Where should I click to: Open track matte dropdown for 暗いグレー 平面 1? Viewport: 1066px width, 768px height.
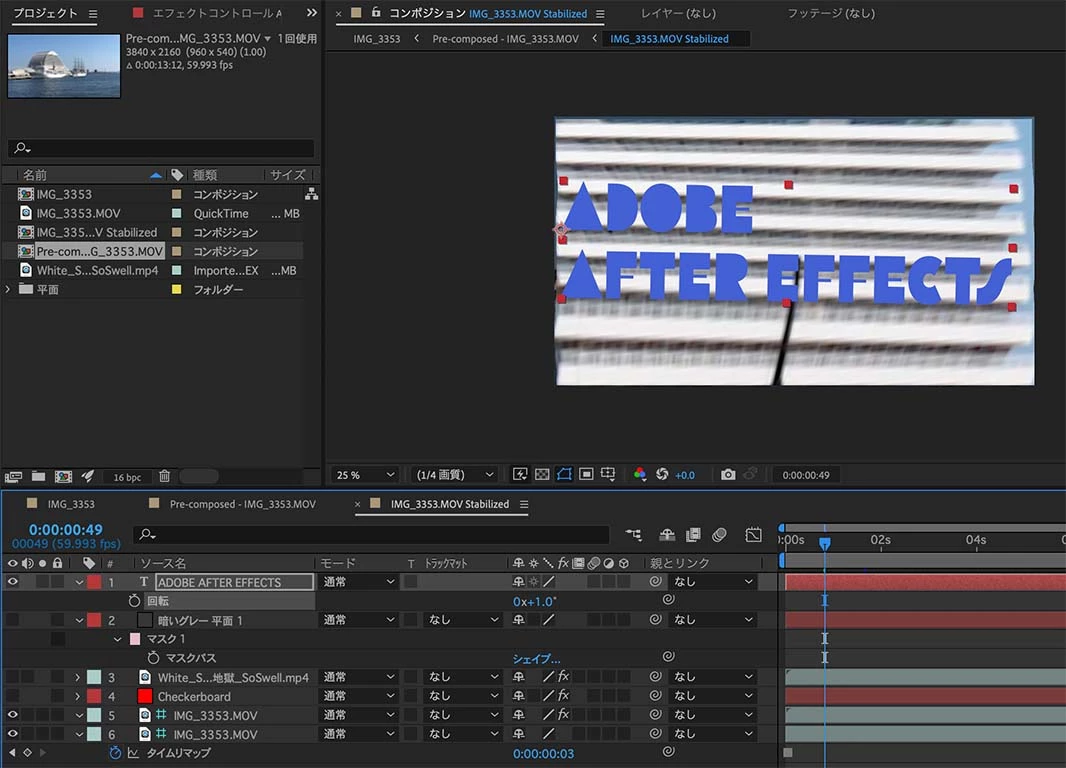tap(462, 620)
